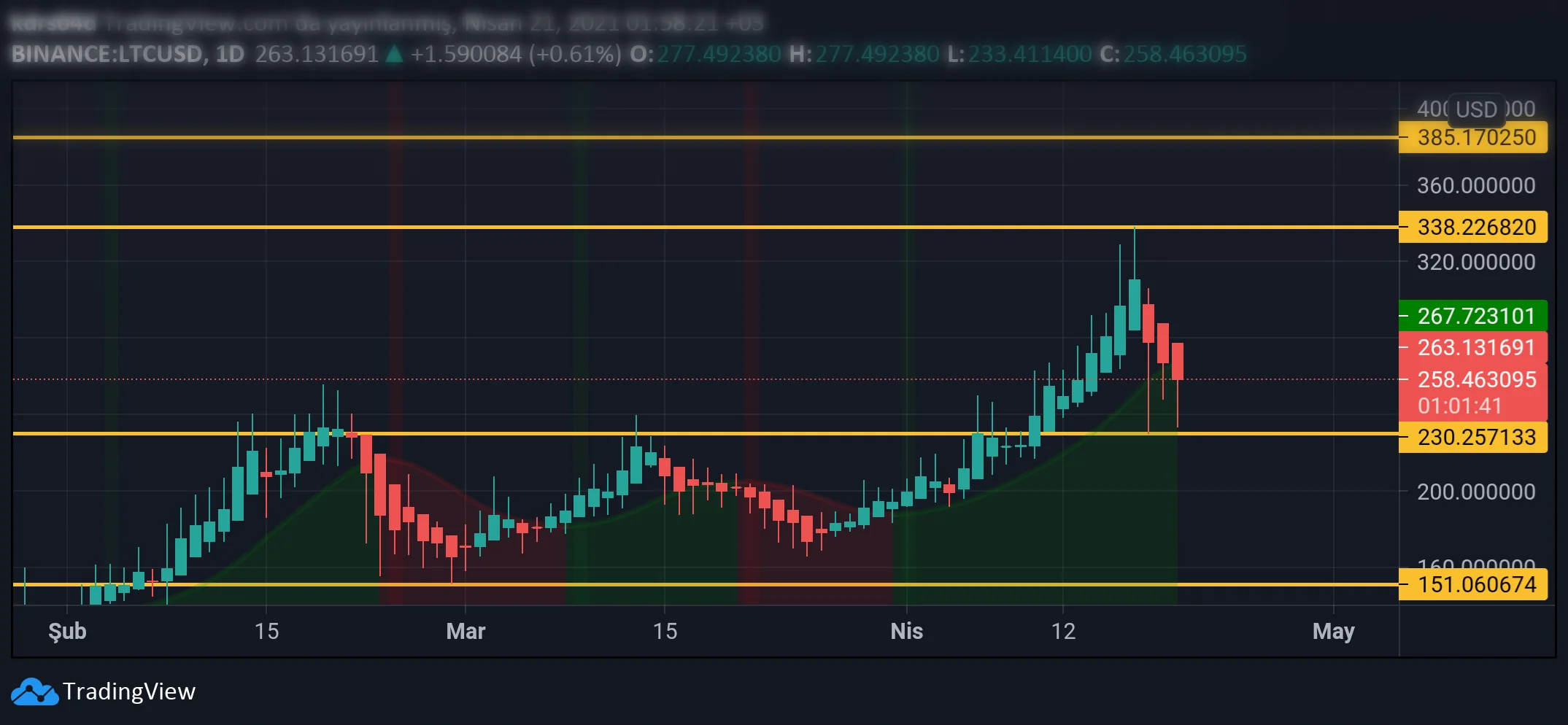Viewport: 1568px width, 725px height.
Task: Click the BINANCE:LTCUSD, 1D symbol title
Action: (x=128, y=54)
